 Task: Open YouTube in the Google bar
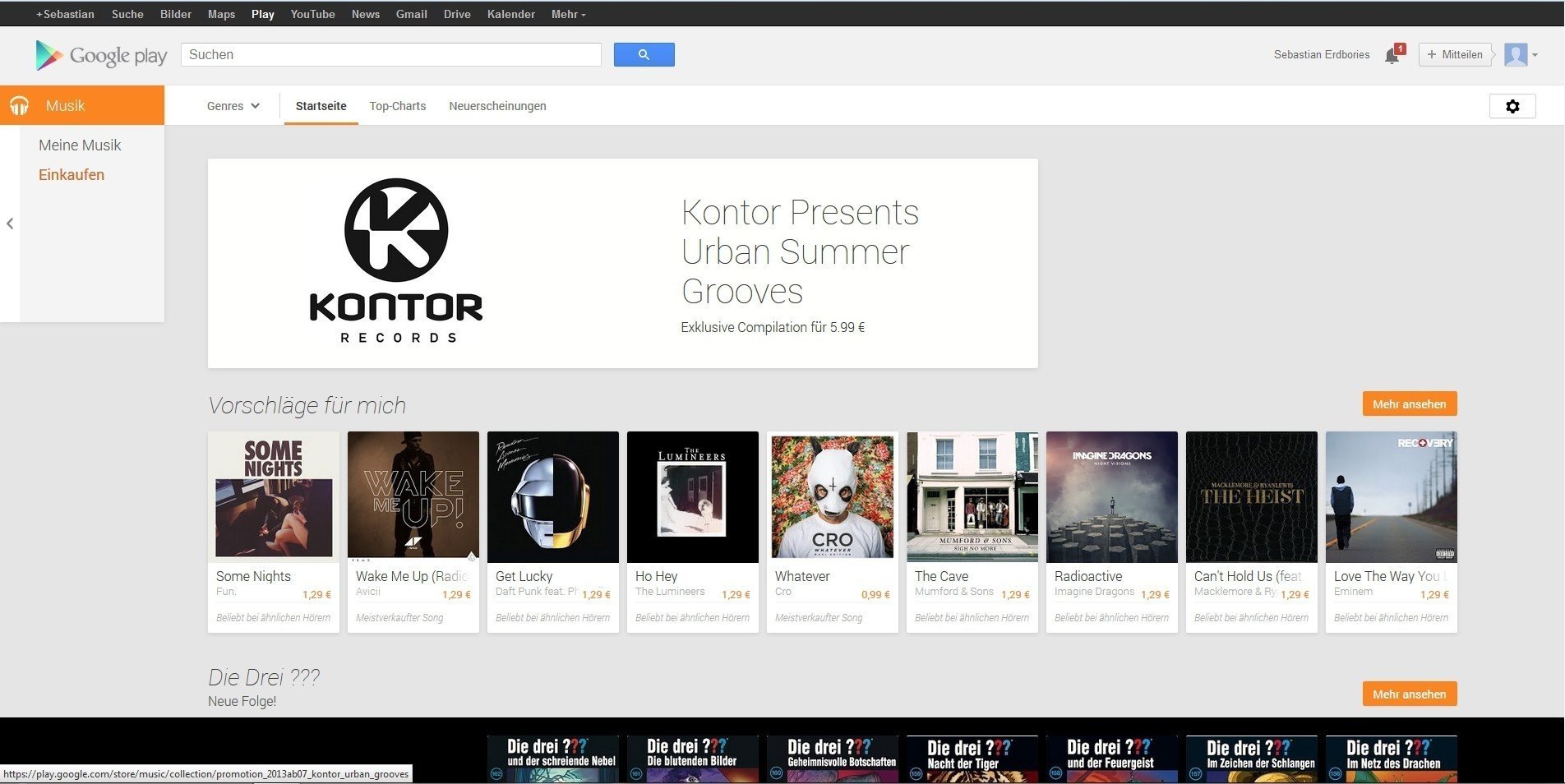pos(312,14)
